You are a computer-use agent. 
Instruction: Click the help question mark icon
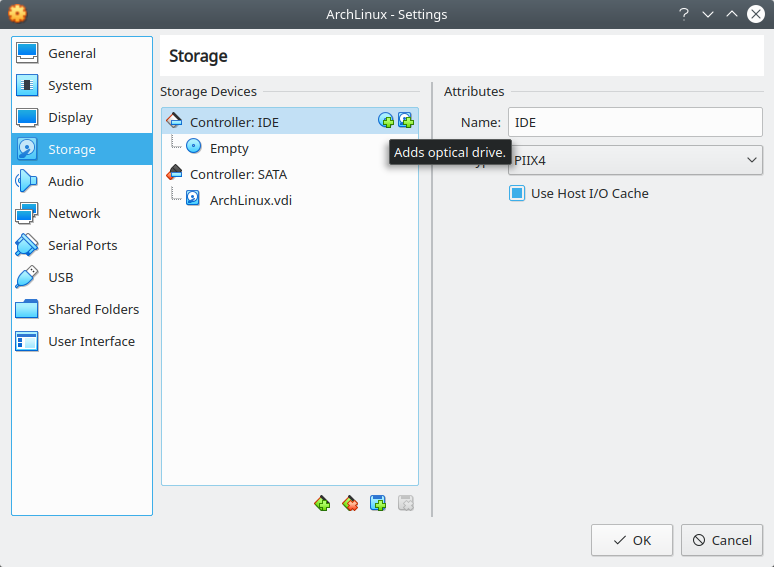[684, 14]
